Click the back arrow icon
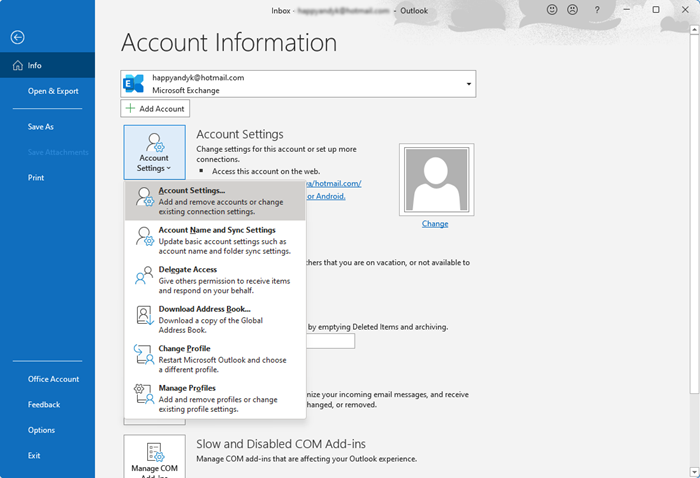This screenshot has height=478, width=700. click(17, 37)
